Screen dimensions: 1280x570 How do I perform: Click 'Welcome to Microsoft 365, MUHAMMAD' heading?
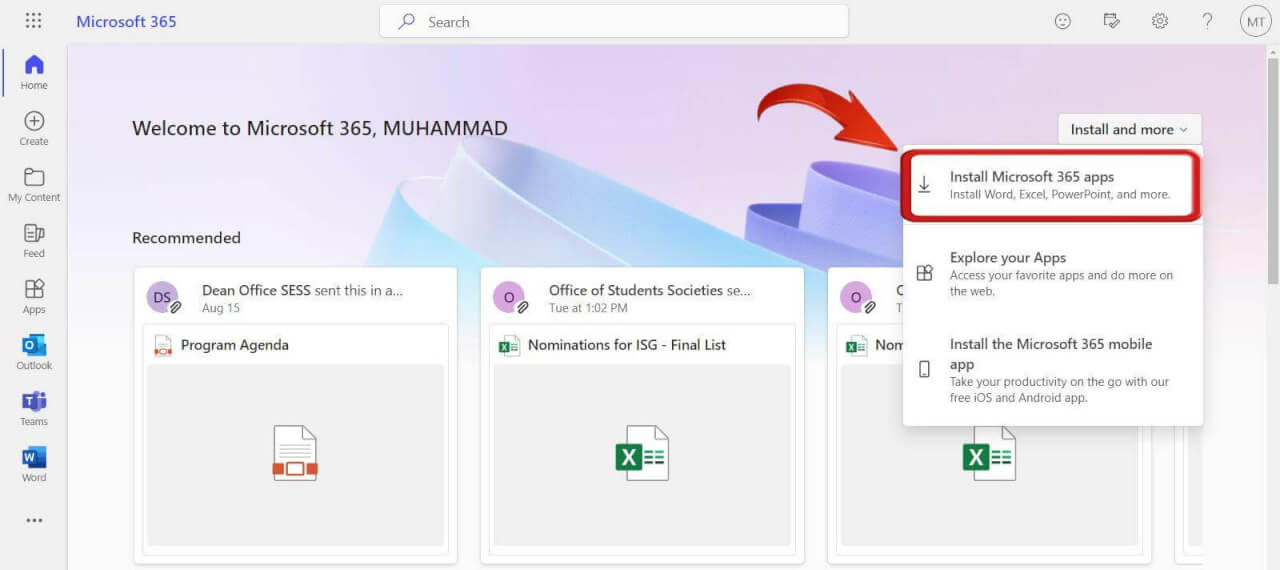point(320,128)
